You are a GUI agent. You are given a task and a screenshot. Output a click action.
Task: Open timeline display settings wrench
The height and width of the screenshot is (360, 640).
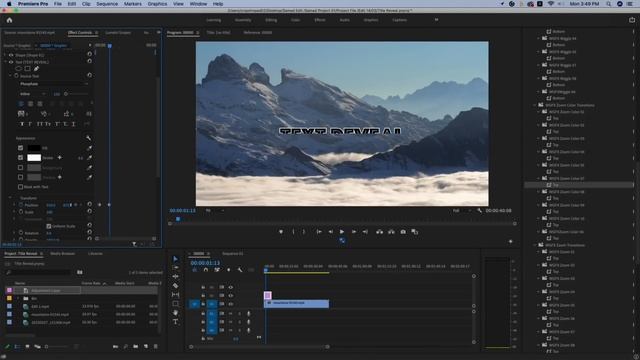(x=240, y=270)
